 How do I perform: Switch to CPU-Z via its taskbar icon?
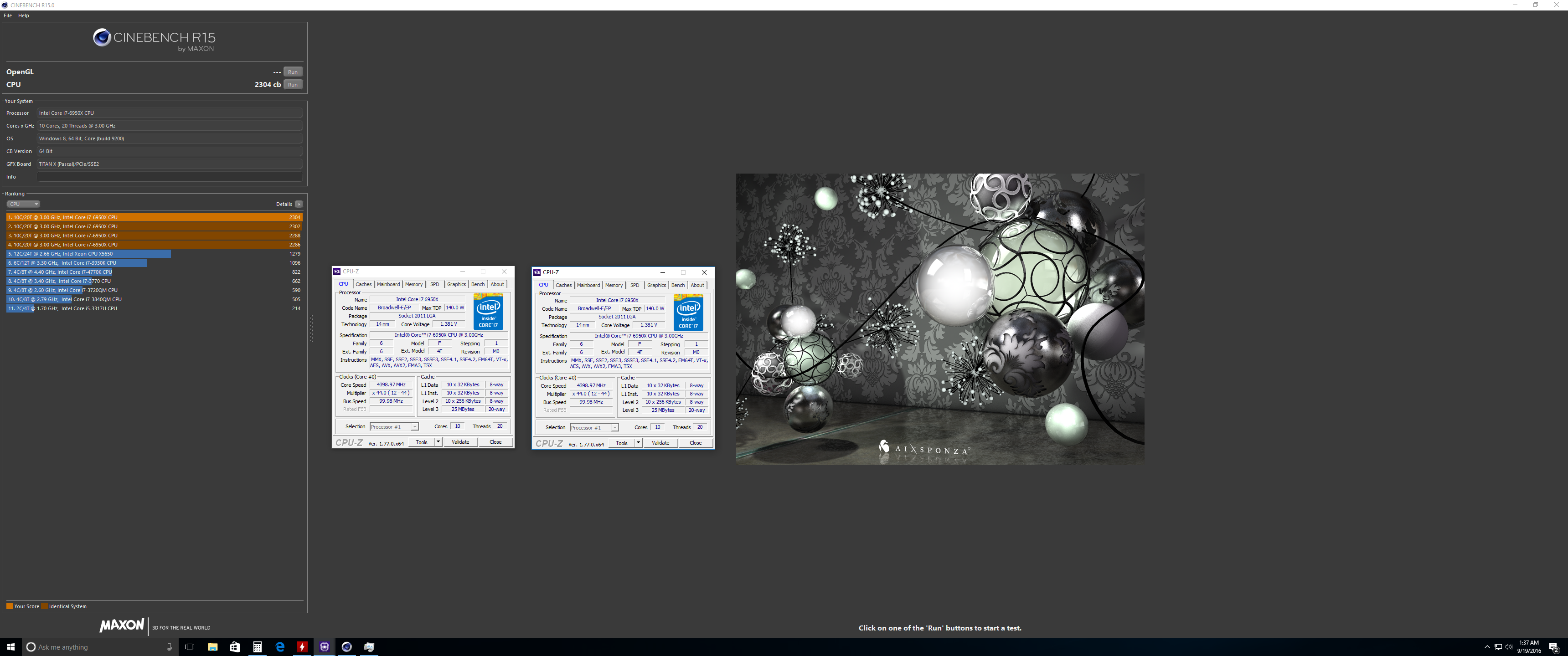(325, 647)
